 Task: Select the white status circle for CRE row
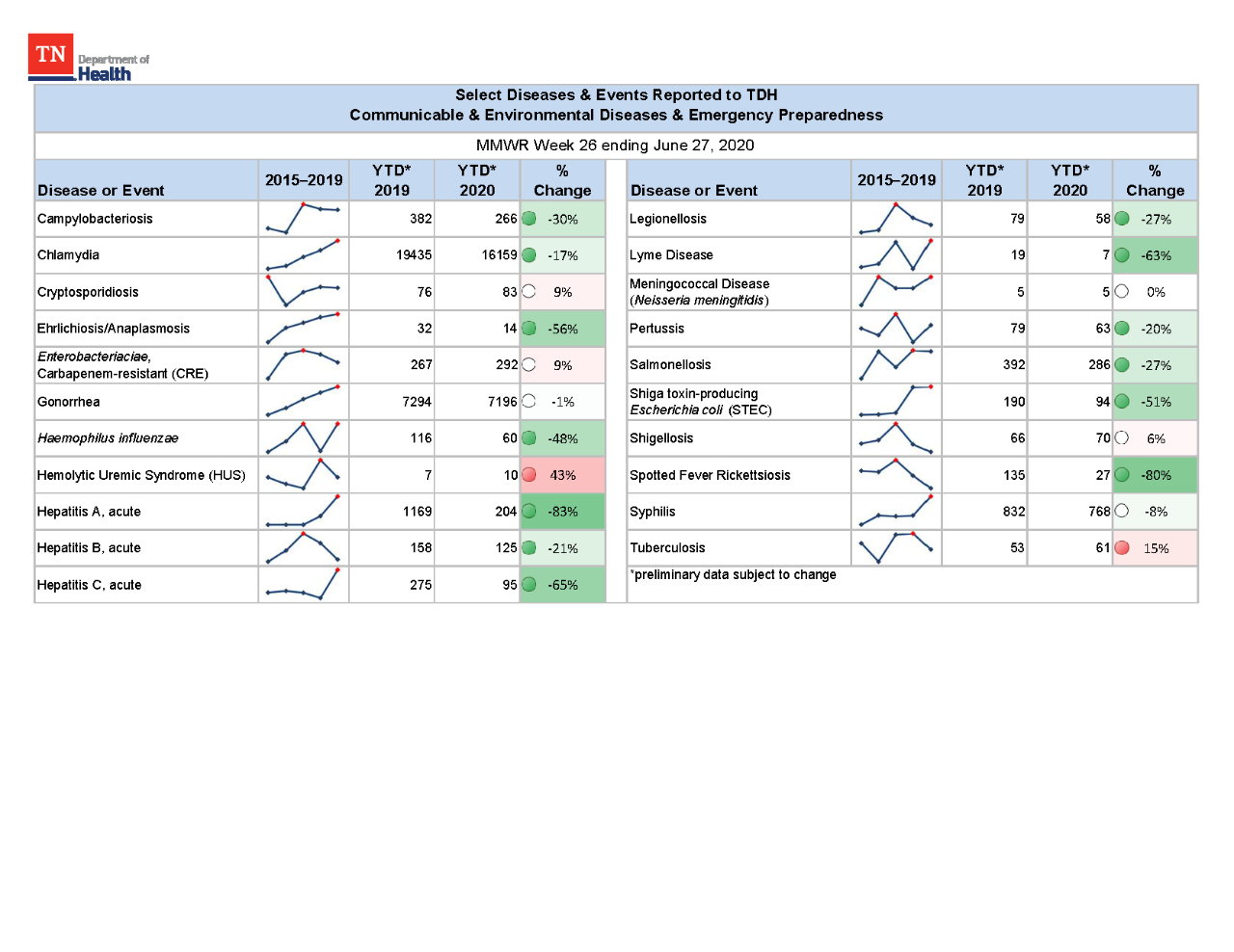[529, 365]
